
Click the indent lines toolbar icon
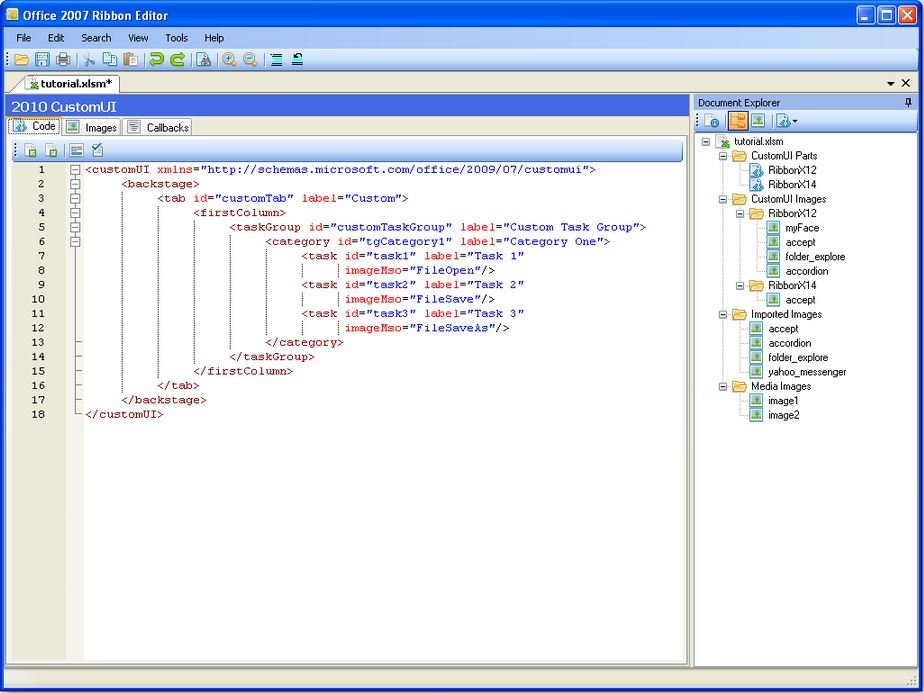pyautogui.click(x=276, y=60)
